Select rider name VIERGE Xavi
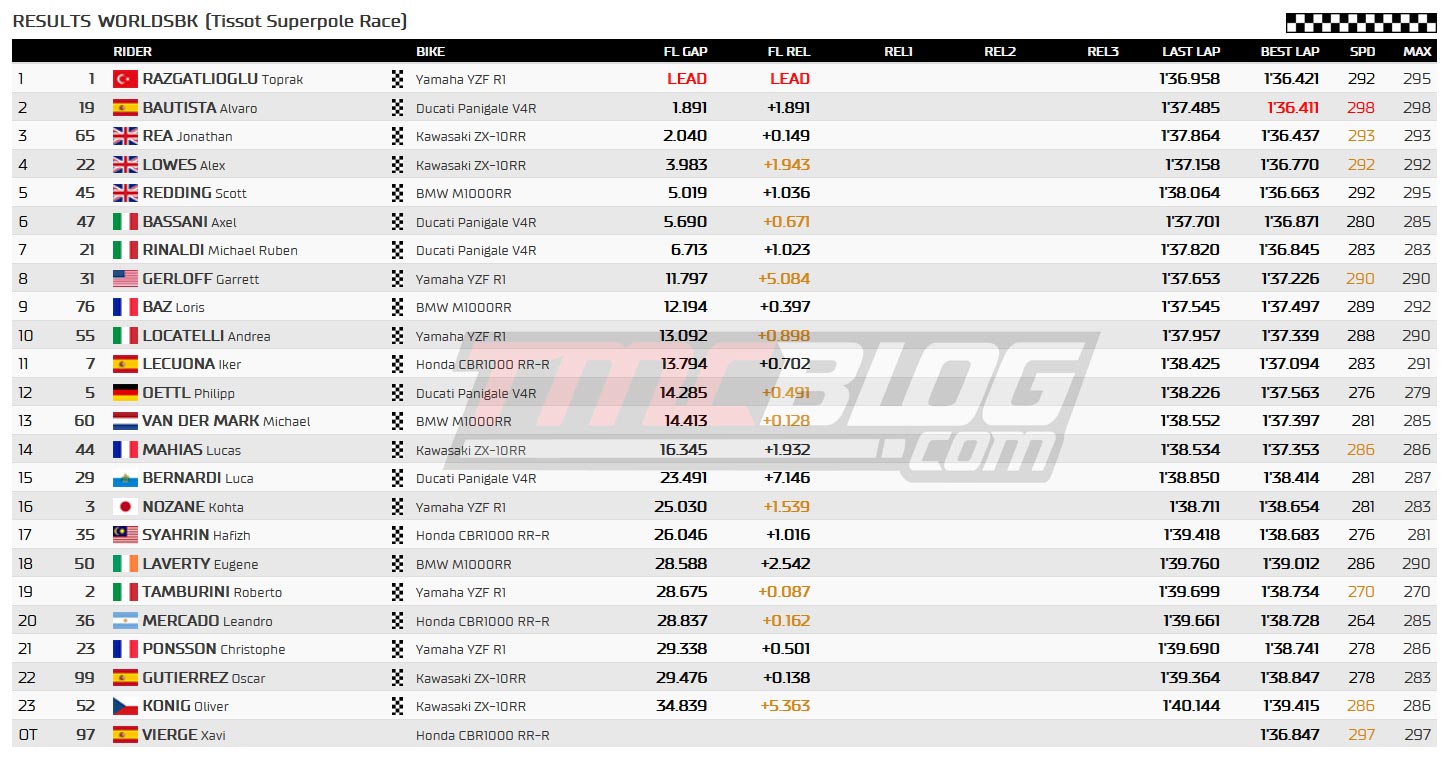The height and width of the screenshot is (760, 1452). [x=184, y=735]
